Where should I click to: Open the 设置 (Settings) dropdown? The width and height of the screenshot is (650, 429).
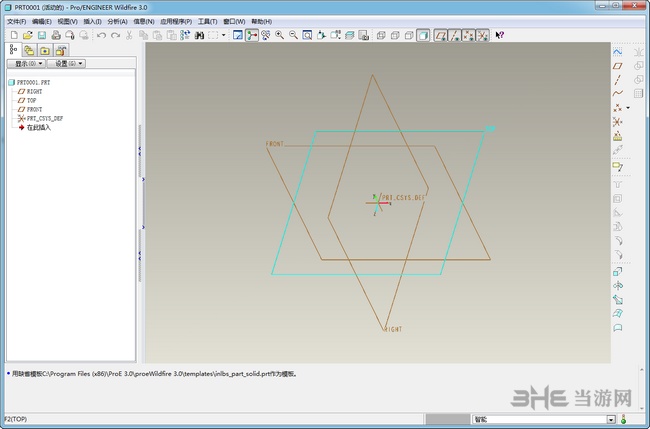click(x=68, y=64)
